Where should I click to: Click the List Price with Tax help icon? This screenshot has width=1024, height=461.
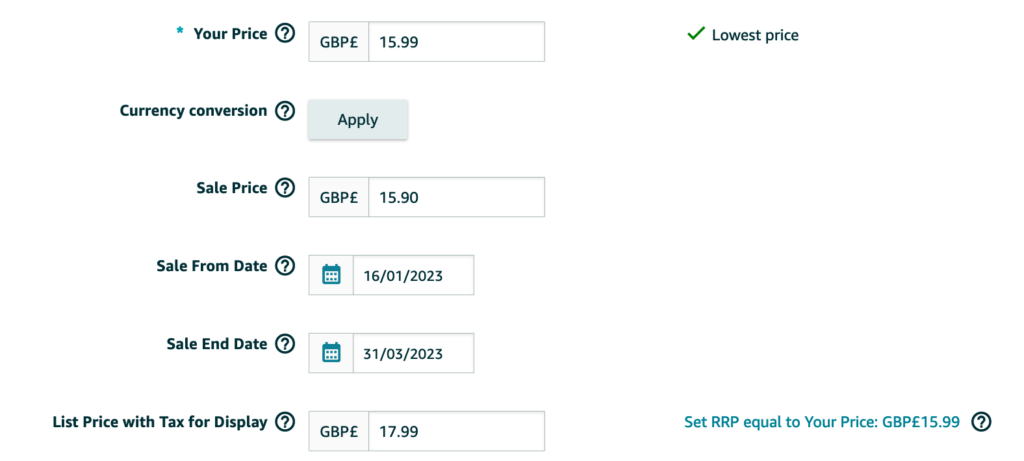(x=285, y=422)
